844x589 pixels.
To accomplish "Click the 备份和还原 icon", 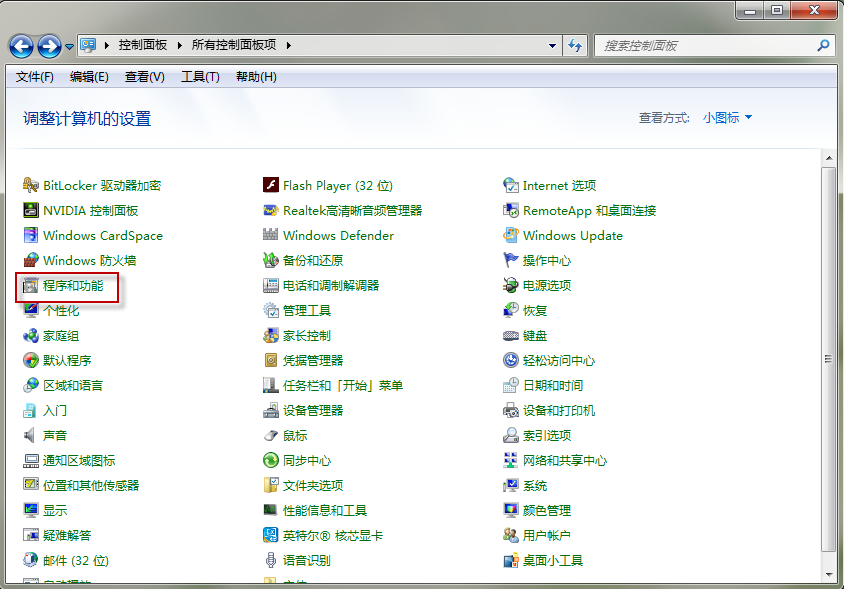I will click(271, 260).
